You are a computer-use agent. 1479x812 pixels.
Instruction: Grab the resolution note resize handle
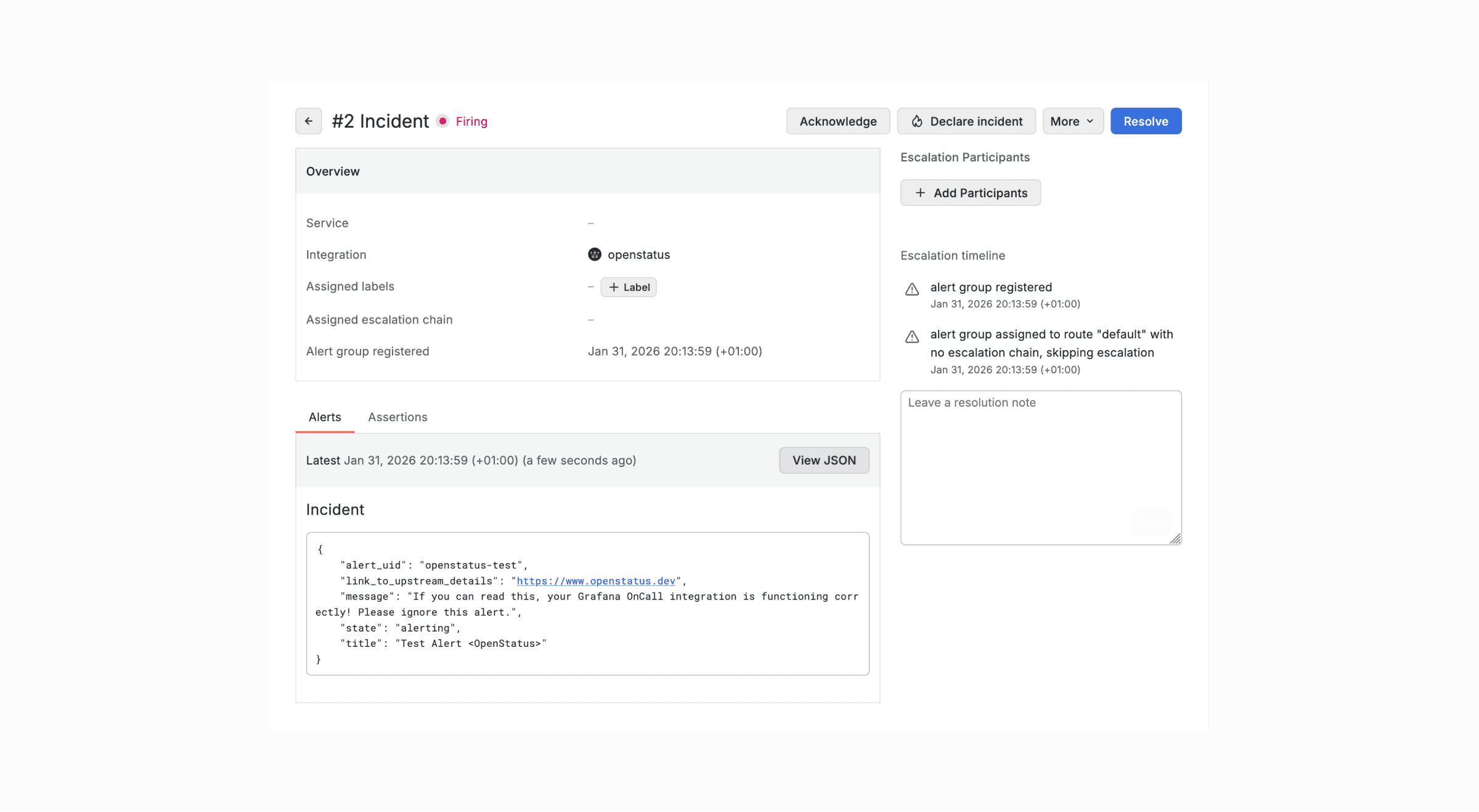point(1175,539)
